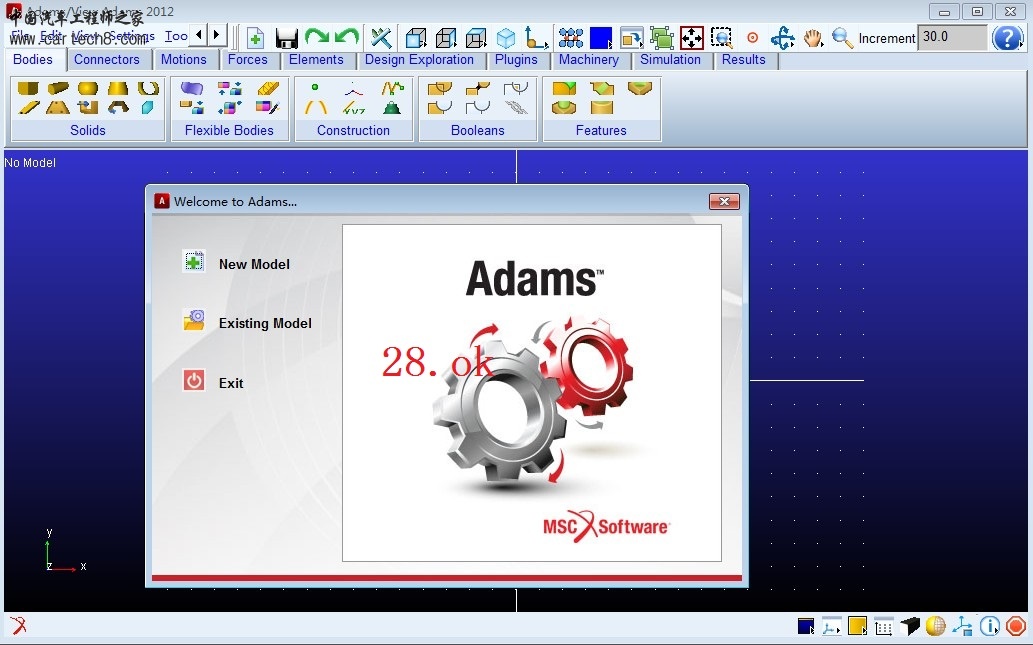1033x645 pixels.
Task: Create a new model from the toolbar icon
Action: point(255,38)
